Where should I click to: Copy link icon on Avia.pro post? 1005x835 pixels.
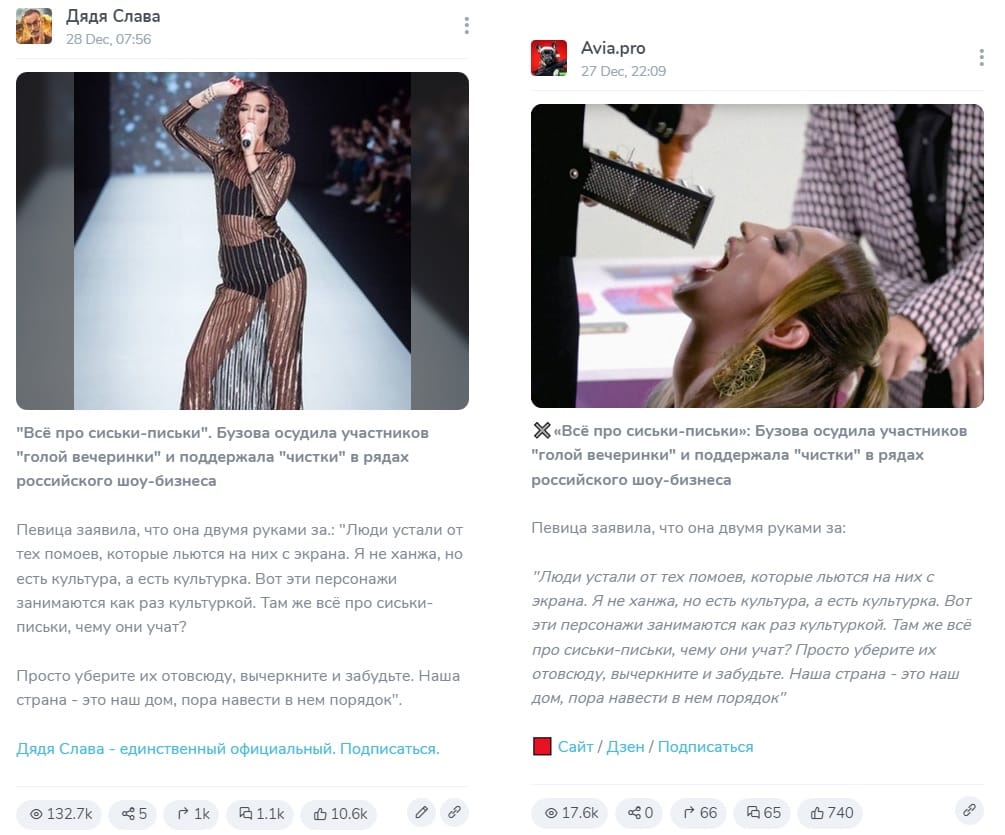pyautogui.click(x=969, y=811)
